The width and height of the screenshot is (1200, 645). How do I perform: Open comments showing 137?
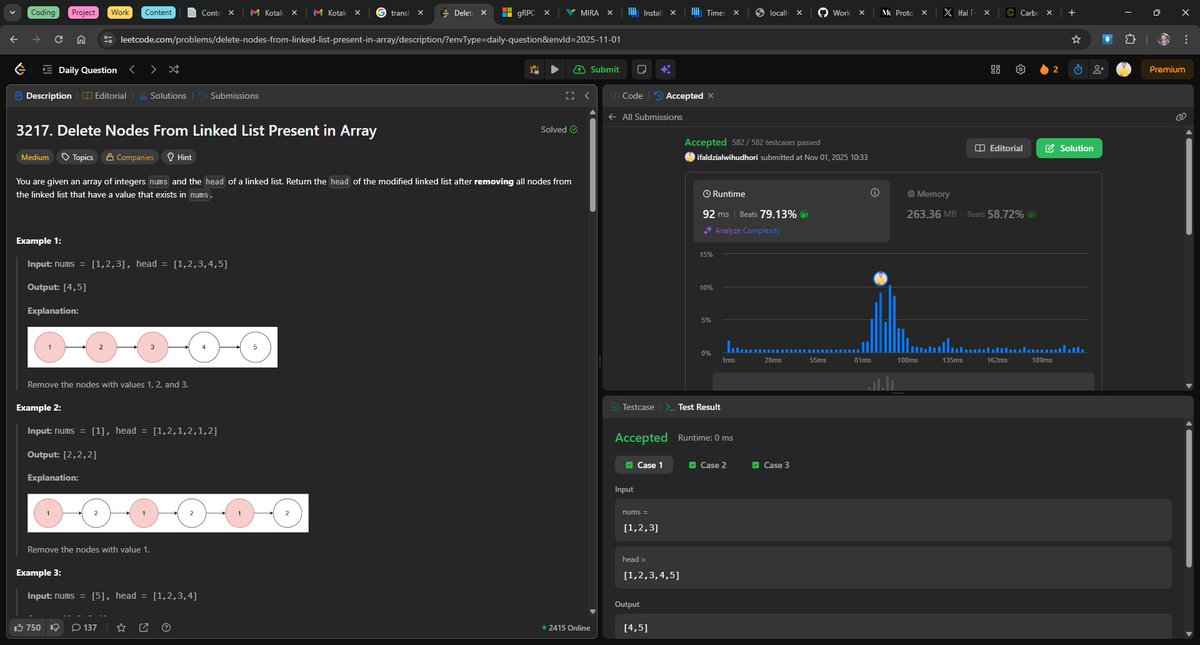(x=84, y=628)
